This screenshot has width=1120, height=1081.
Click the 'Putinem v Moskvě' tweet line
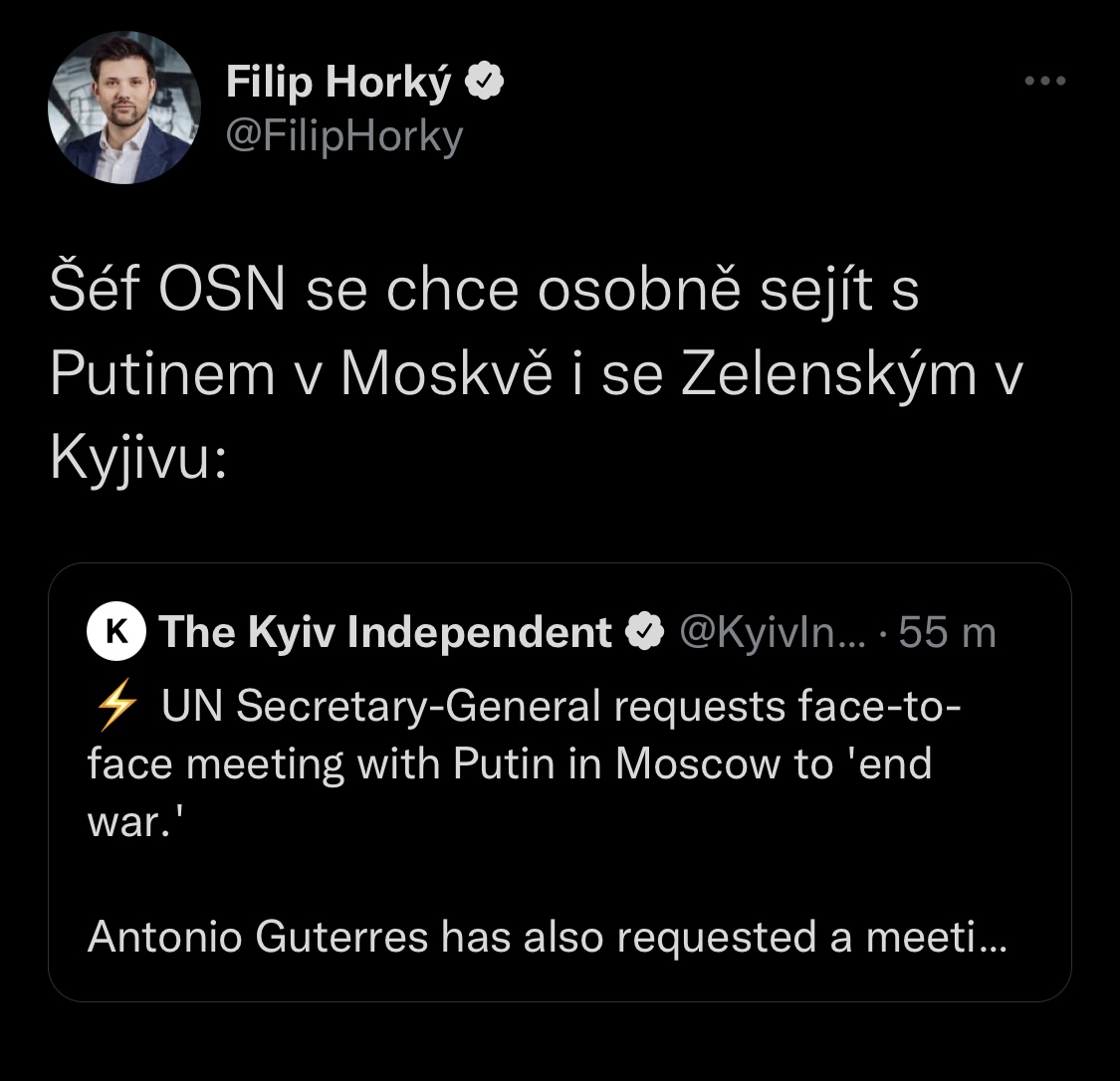(536, 374)
